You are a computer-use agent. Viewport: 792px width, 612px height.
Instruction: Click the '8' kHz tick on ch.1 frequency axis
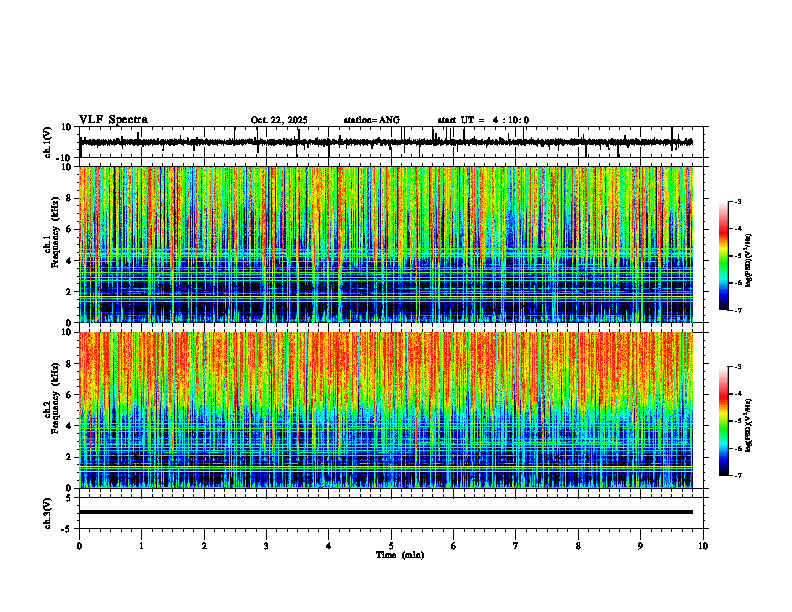pos(69,198)
